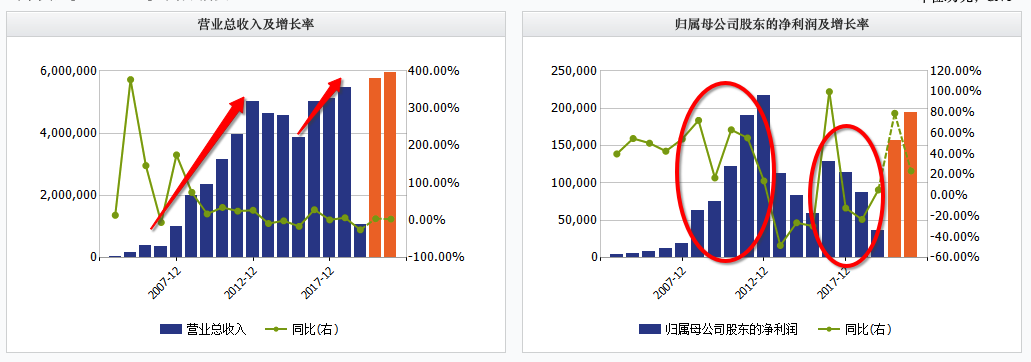Click the dashed-line green point near 80% in profit chart
Image resolution: width=1031 pixels, height=362 pixels.
tap(894, 114)
